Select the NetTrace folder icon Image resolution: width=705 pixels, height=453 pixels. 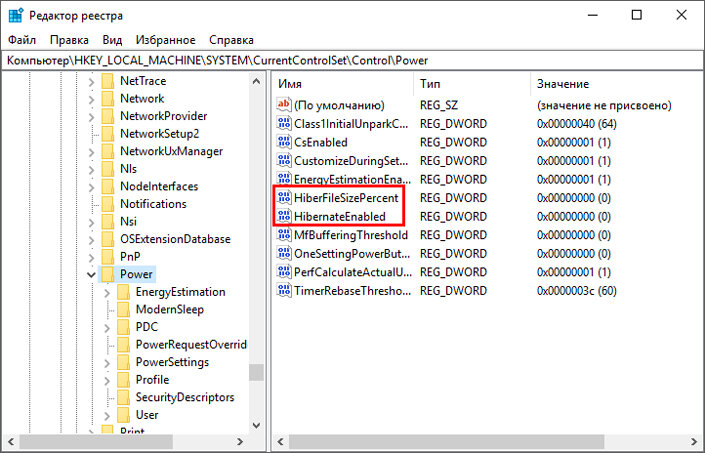[x=108, y=81]
